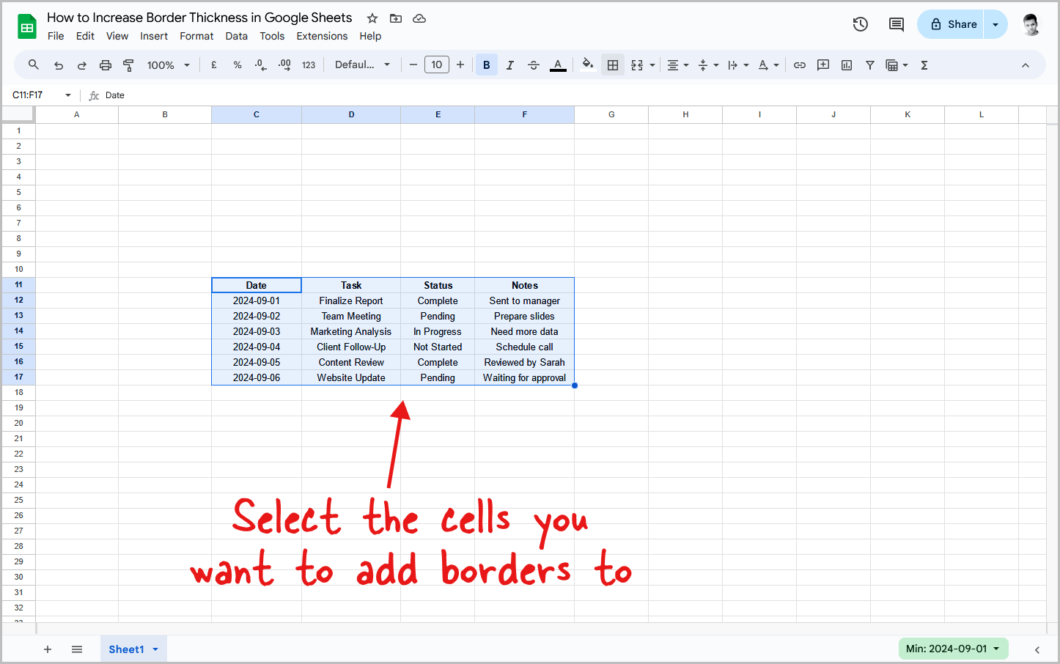Open the Extensions menu
The height and width of the screenshot is (664, 1060).
[x=322, y=36]
